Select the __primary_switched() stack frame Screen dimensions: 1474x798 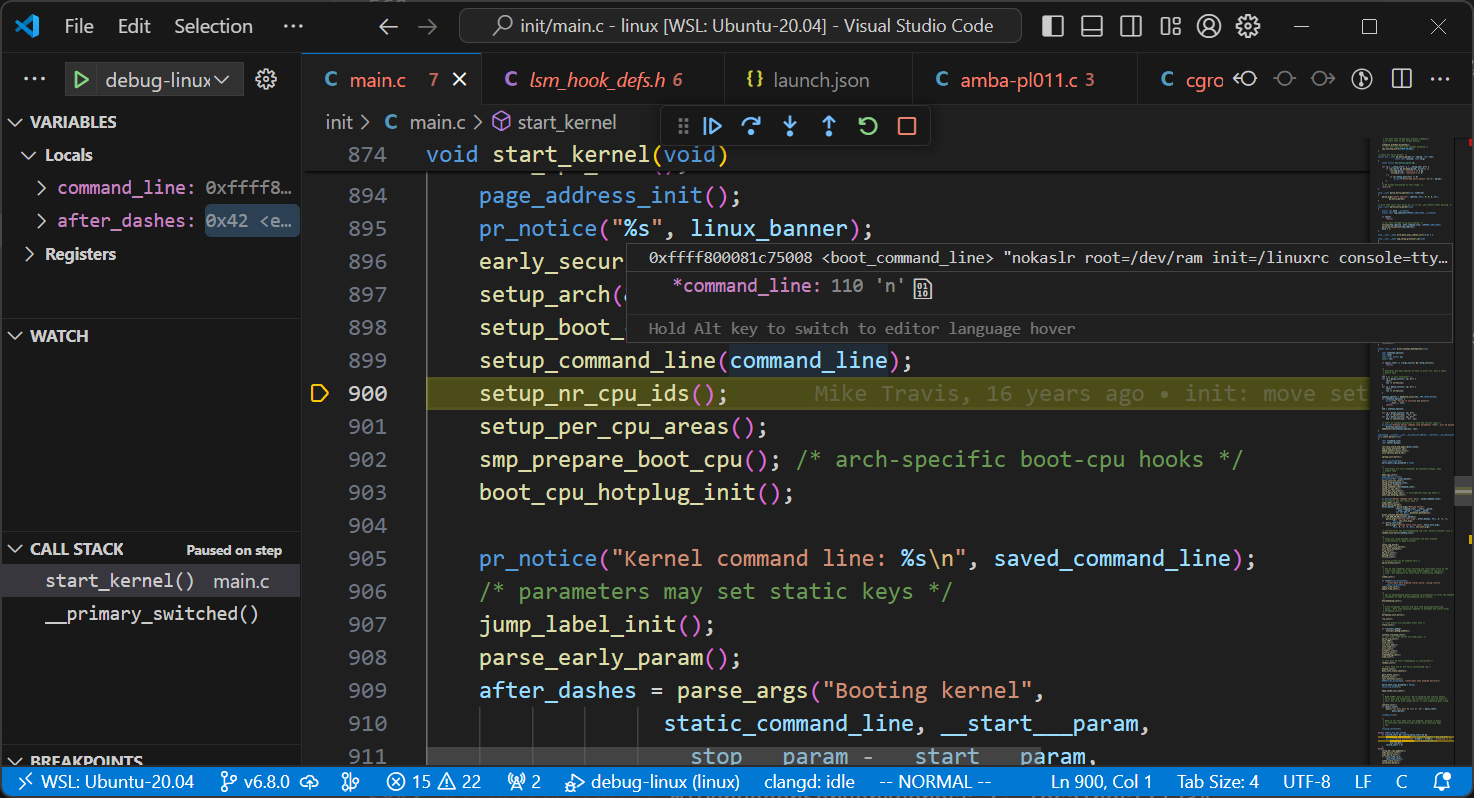coord(150,614)
